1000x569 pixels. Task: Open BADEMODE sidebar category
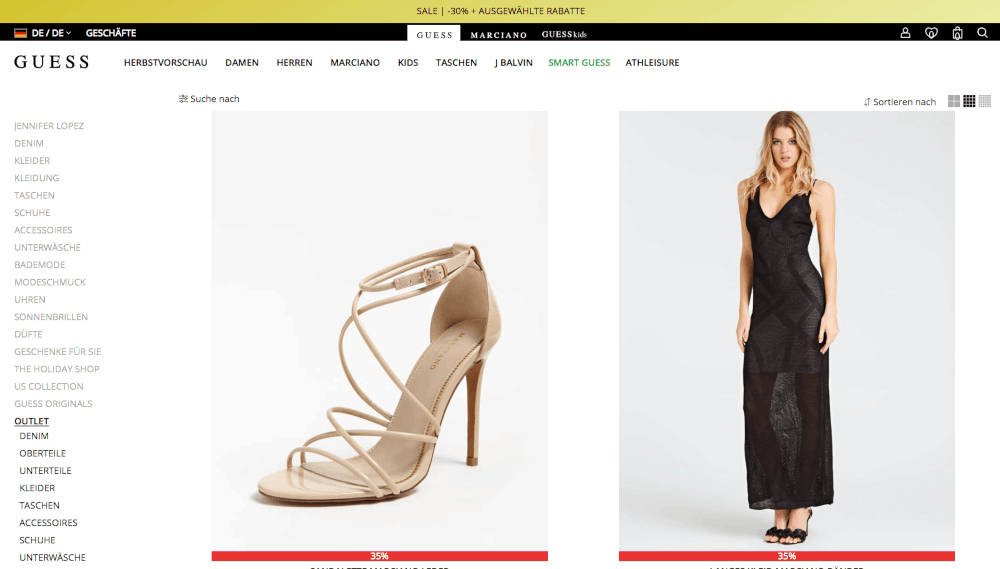[40, 265]
